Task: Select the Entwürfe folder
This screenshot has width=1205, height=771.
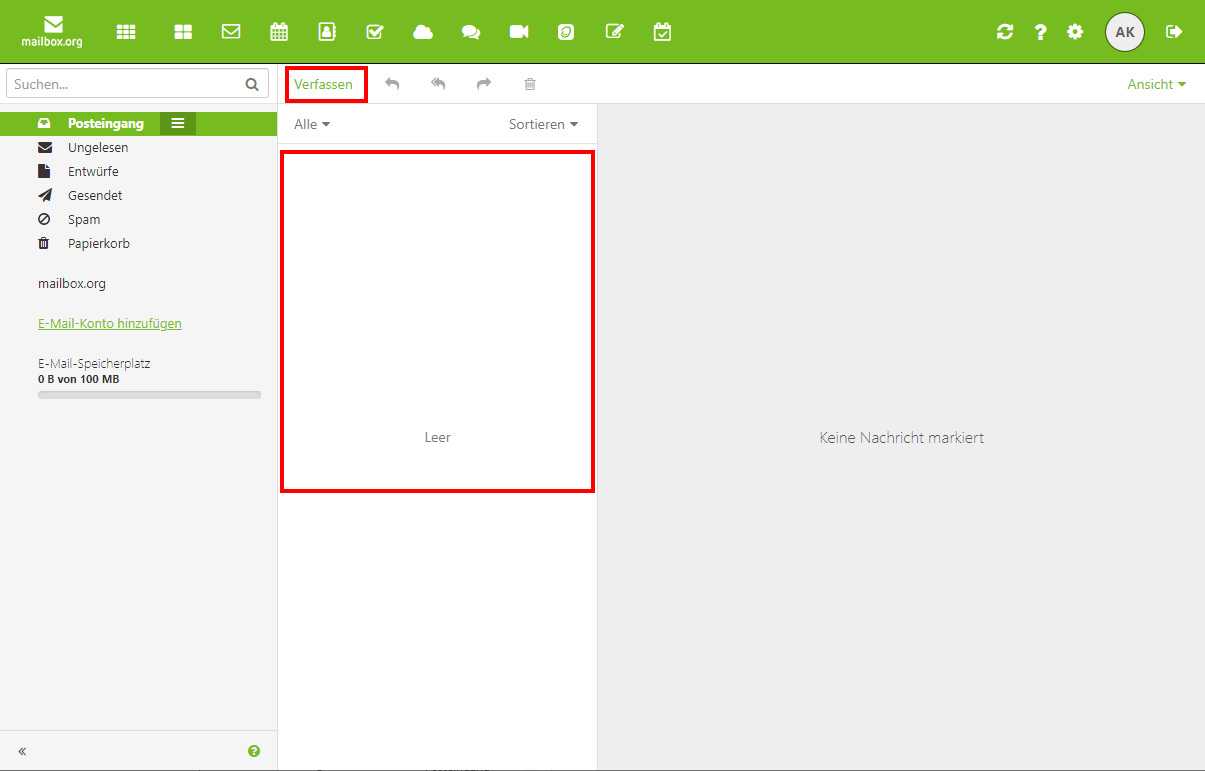Action: pyautogui.click(x=93, y=172)
